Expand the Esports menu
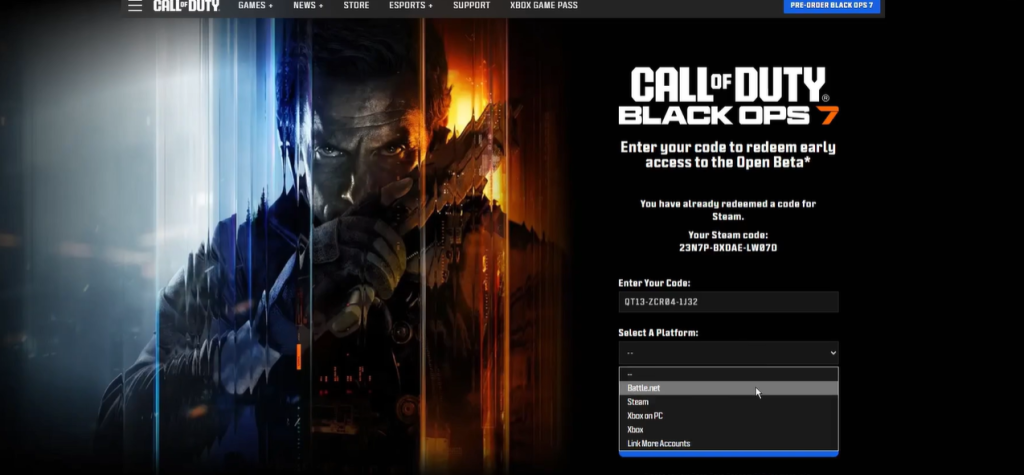Image resolution: width=1024 pixels, height=475 pixels. (410, 6)
